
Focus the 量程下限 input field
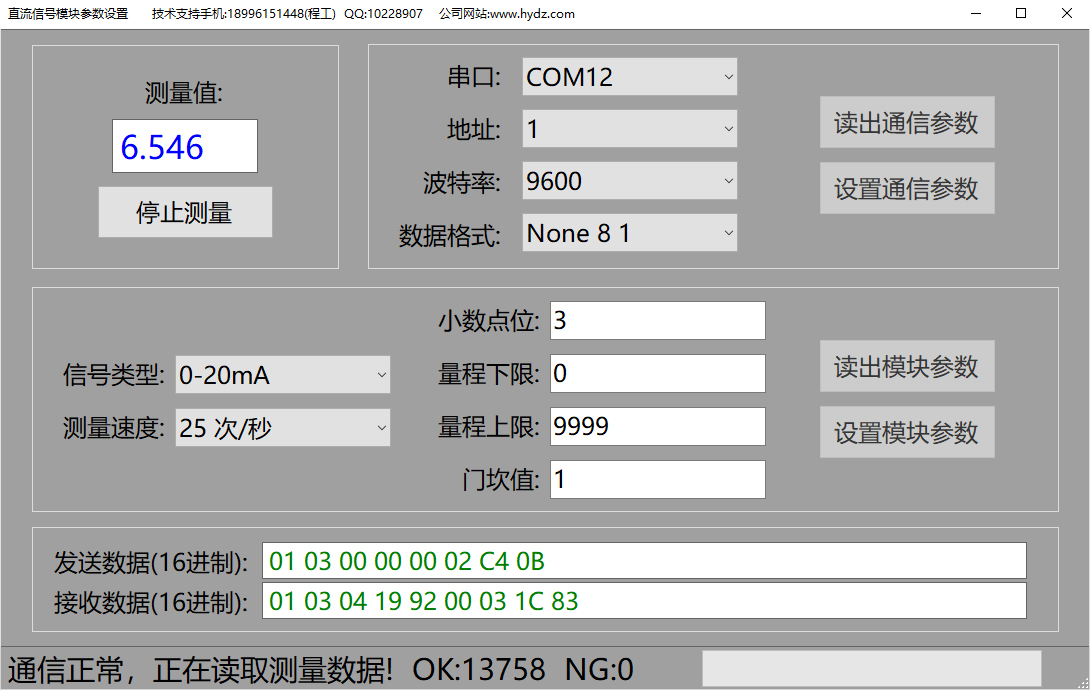point(657,374)
